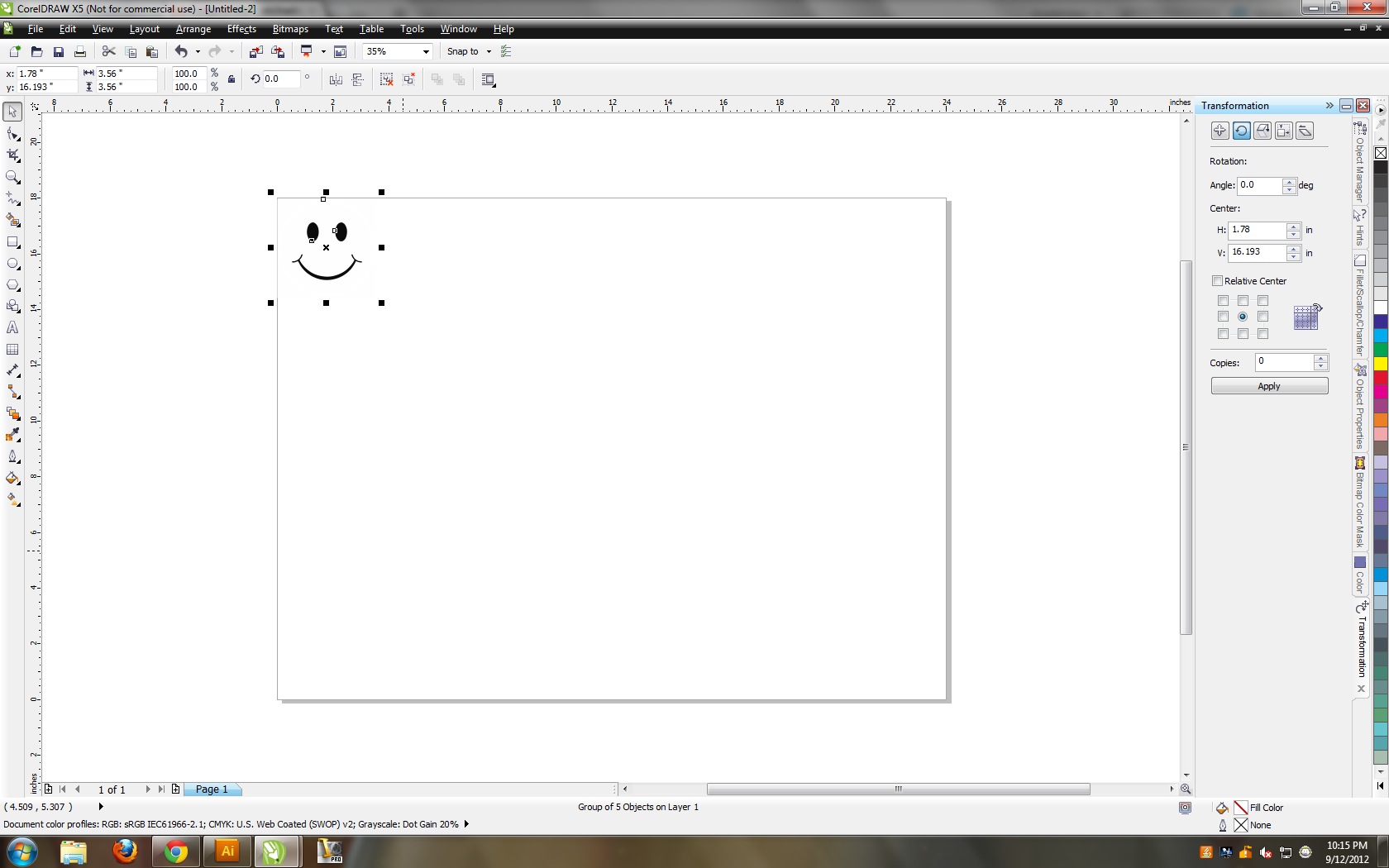Increase the rotation Angle spinner
This screenshot has width=1389, height=868.
tap(1289, 182)
